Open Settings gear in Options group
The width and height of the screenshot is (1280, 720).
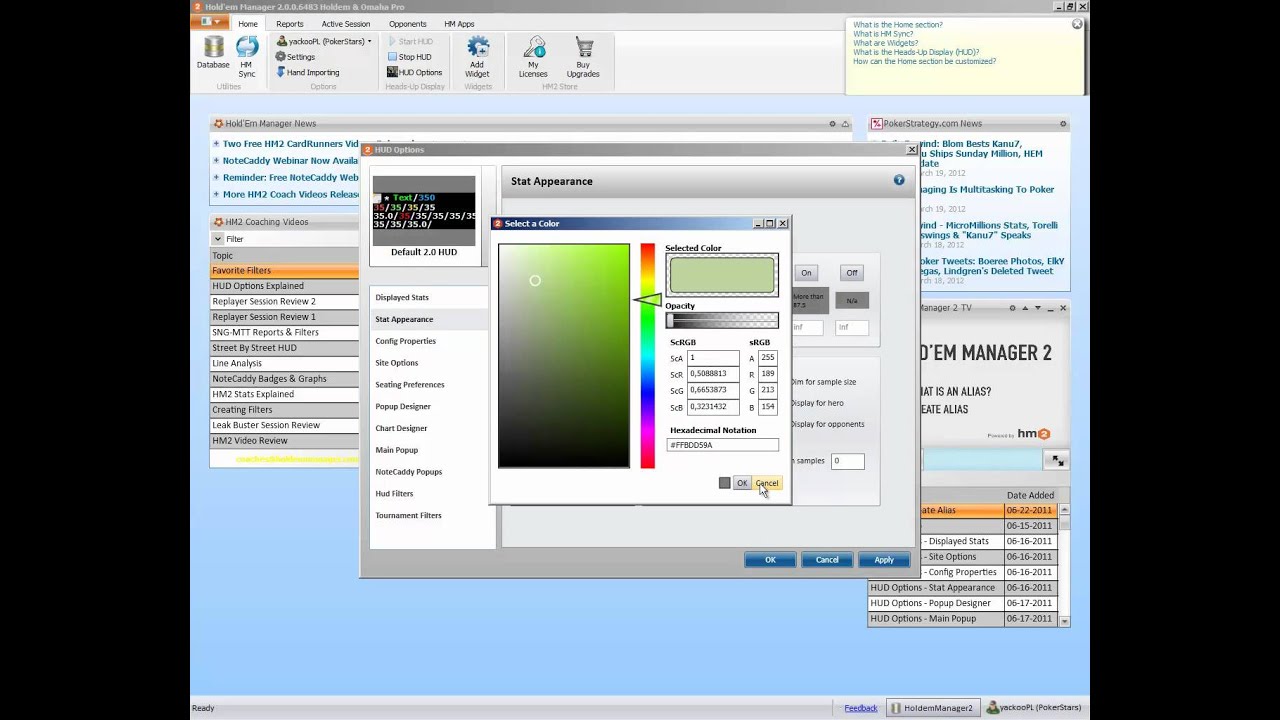[295, 57]
